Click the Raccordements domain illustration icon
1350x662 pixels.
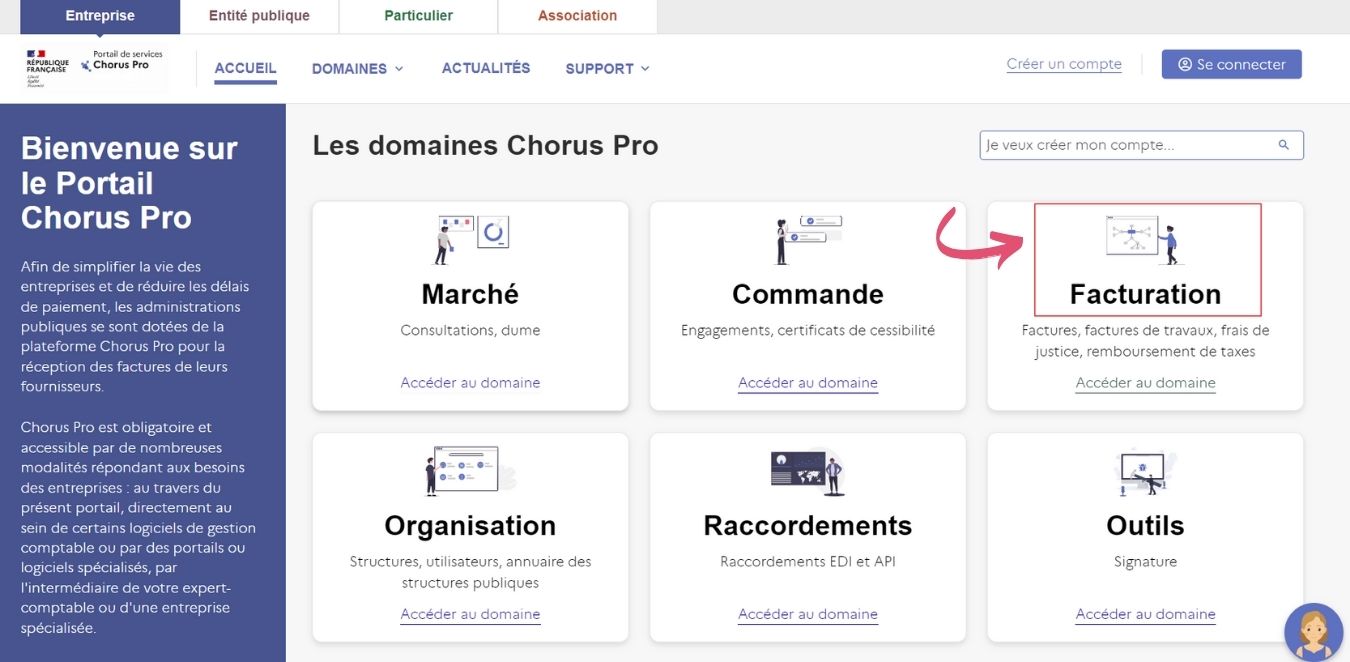808,471
